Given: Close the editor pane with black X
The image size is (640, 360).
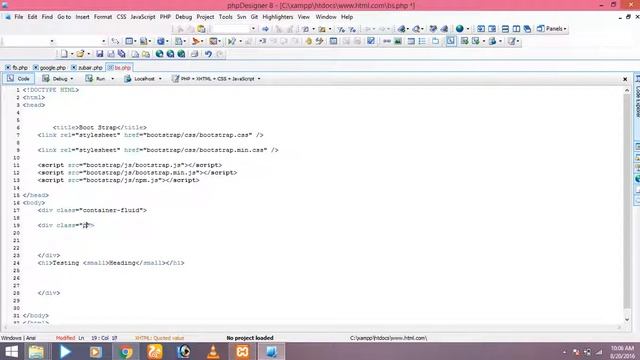Looking at the screenshot, I should (x=625, y=79).
